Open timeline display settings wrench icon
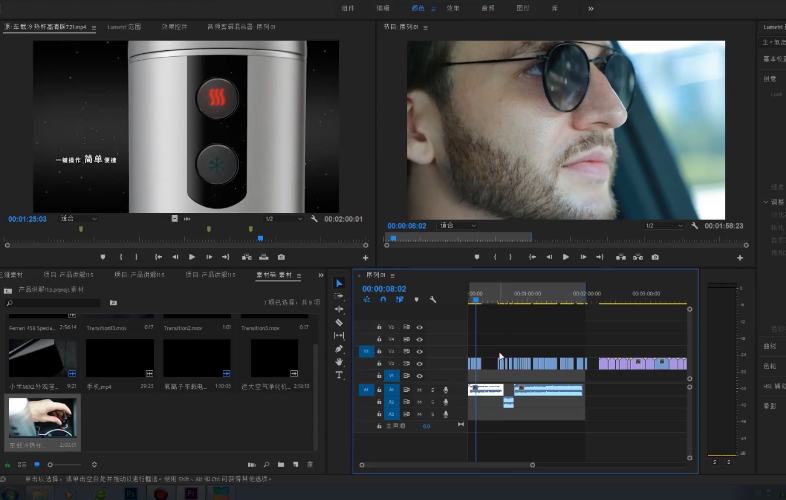The width and height of the screenshot is (786, 500). coord(433,299)
